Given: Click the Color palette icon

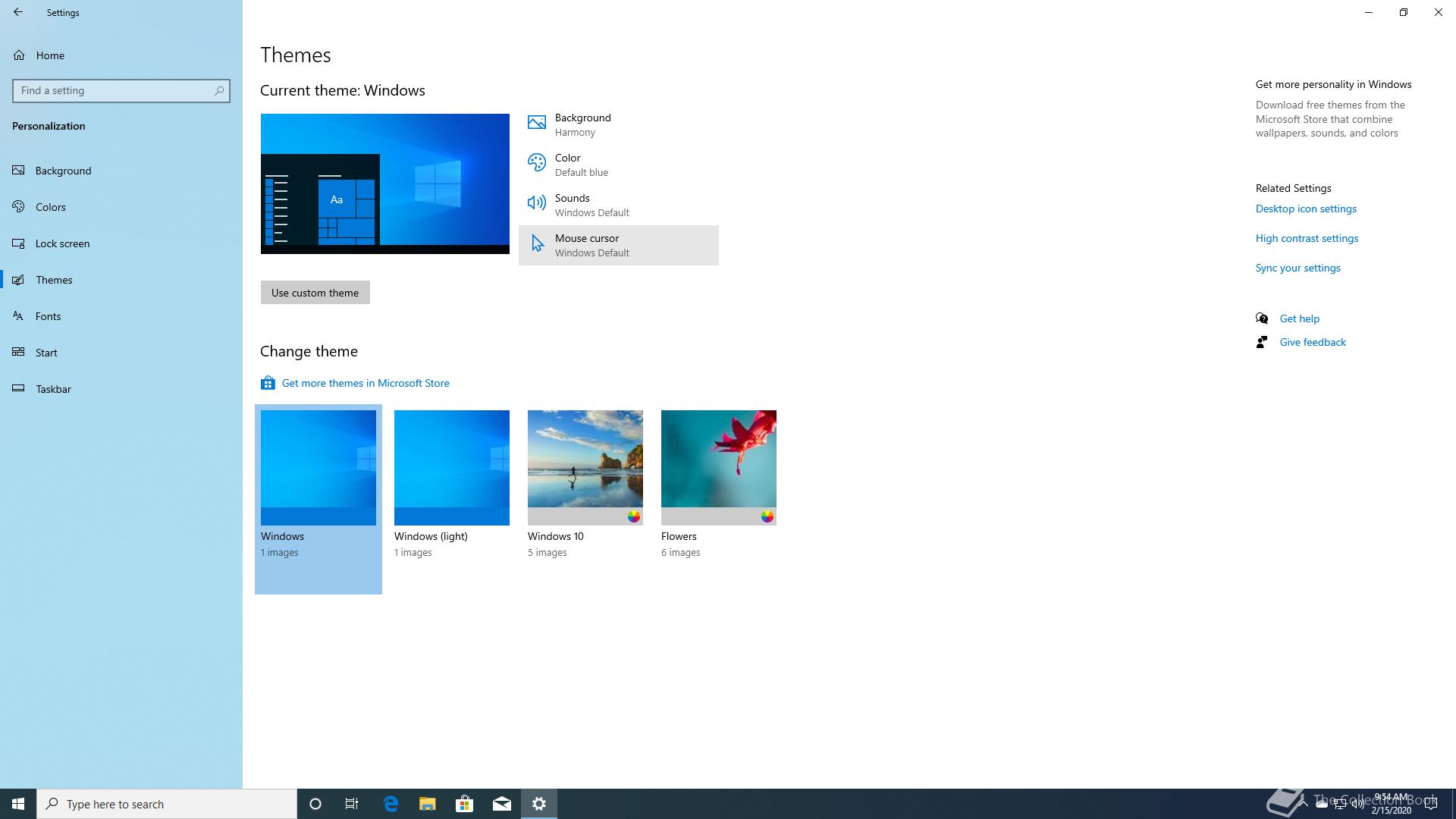Looking at the screenshot, I should (537, 163).
